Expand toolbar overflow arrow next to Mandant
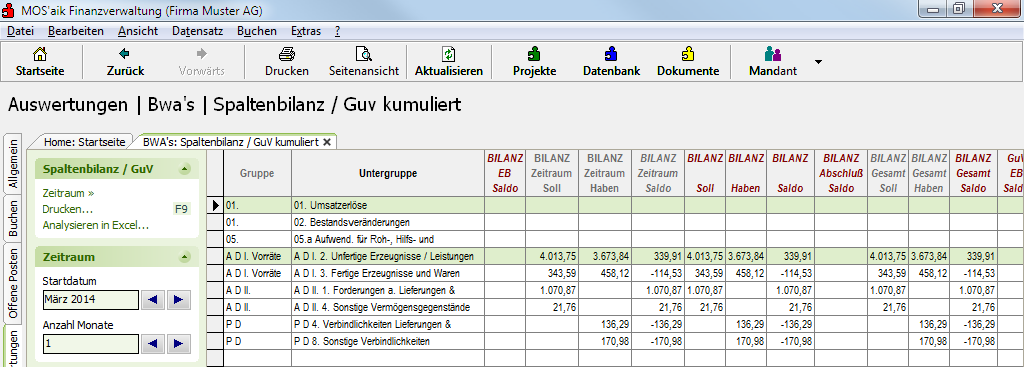The height and width of the screenshot is (367, 1024). (818, 62)
